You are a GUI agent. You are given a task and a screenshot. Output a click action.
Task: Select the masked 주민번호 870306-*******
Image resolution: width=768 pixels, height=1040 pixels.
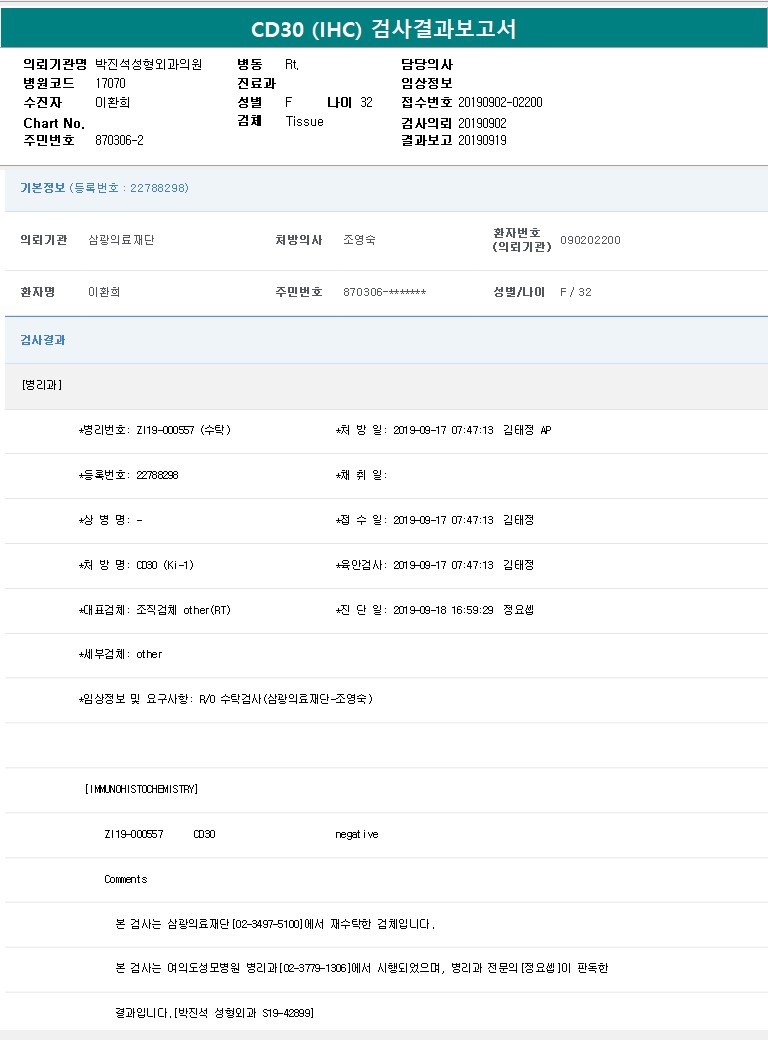point(384,292)
